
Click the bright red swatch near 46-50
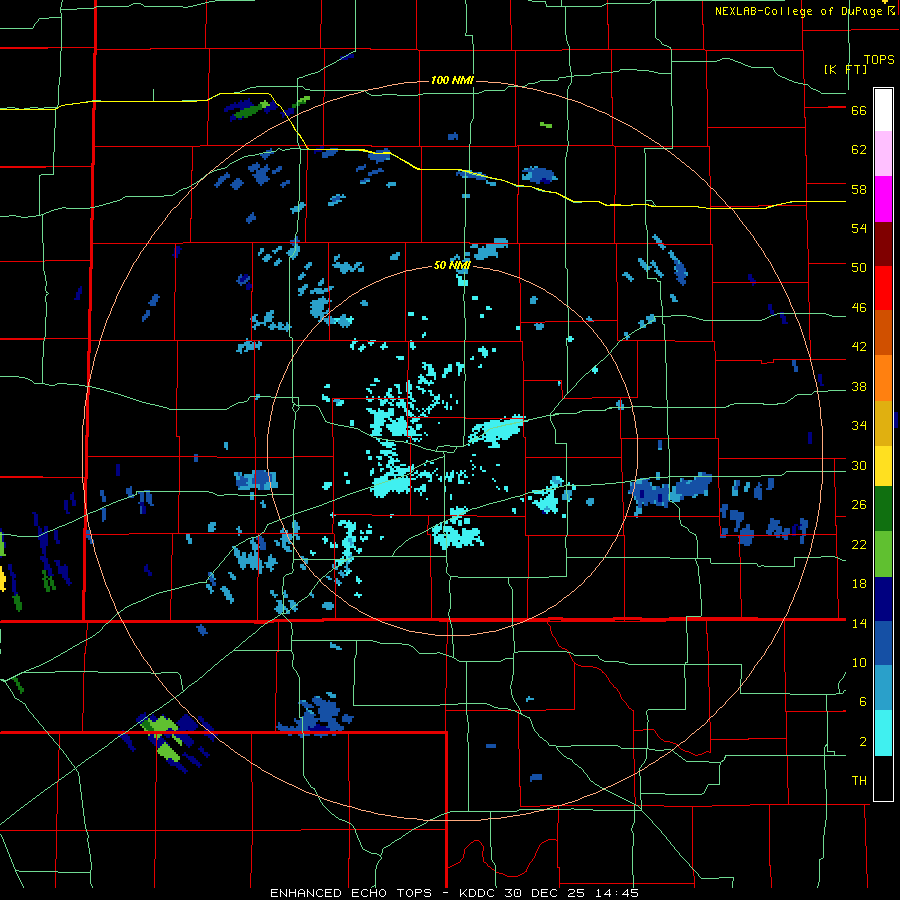pos(883,288)
